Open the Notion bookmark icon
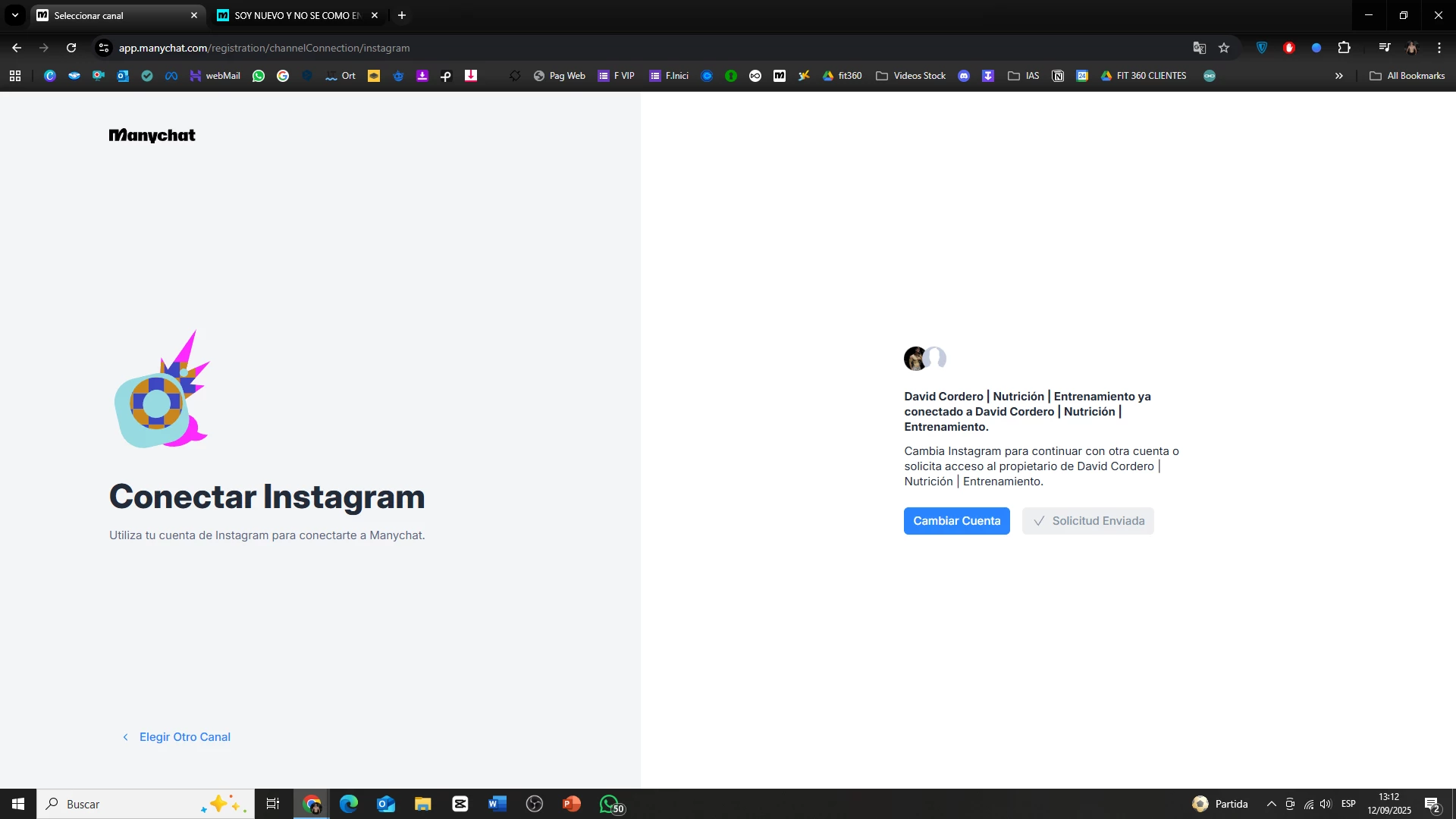 coord(1058,76)
